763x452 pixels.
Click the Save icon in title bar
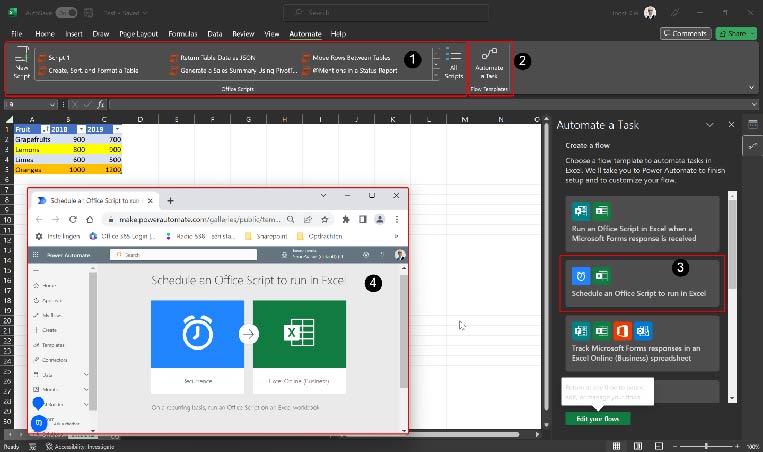point(89,13)
